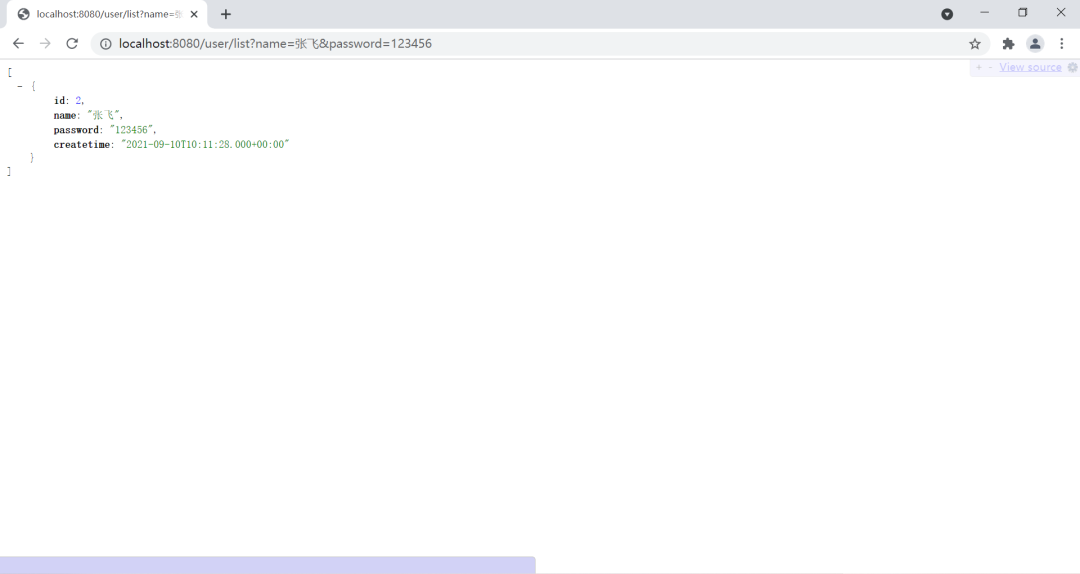
Task: Click the id key label
Action: click(x=59, y=101)
